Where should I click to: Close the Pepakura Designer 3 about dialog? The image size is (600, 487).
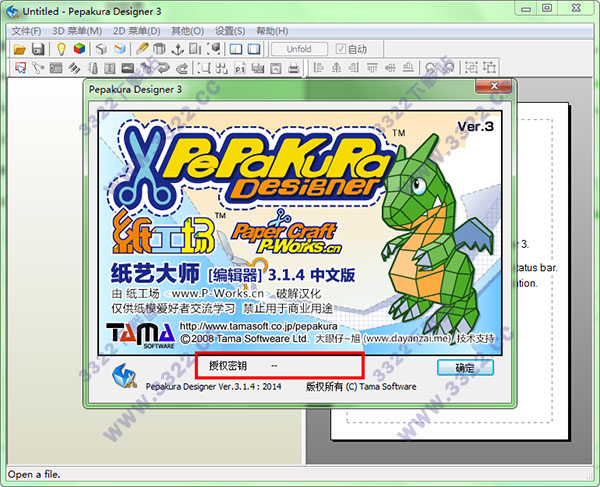tap(494, 86)
